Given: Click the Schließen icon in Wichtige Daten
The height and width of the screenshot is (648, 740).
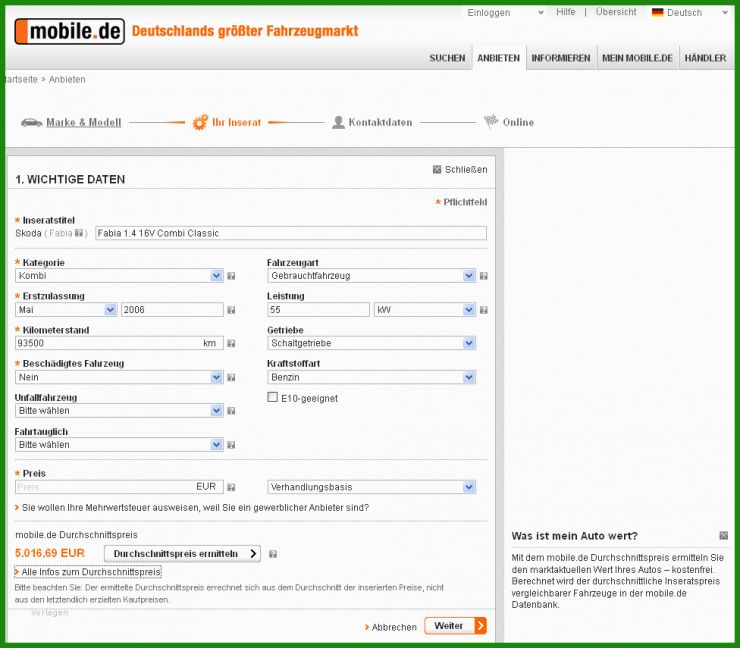Looking at the screenshot, I should pyautogui.click(x=437, y=169).
